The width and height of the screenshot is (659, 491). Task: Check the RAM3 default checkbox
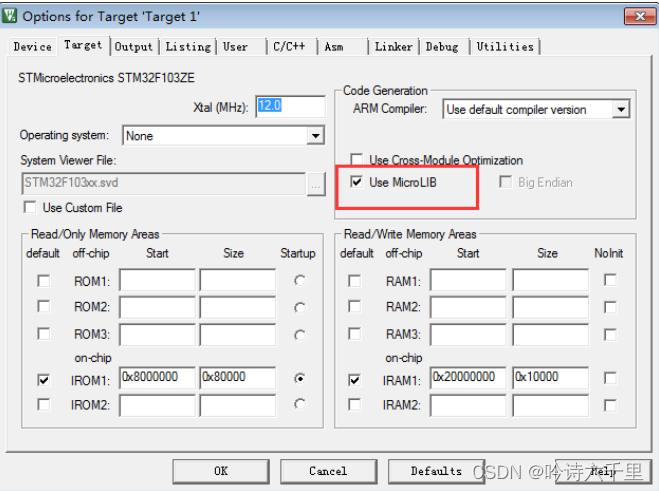[x=355, y=334]
